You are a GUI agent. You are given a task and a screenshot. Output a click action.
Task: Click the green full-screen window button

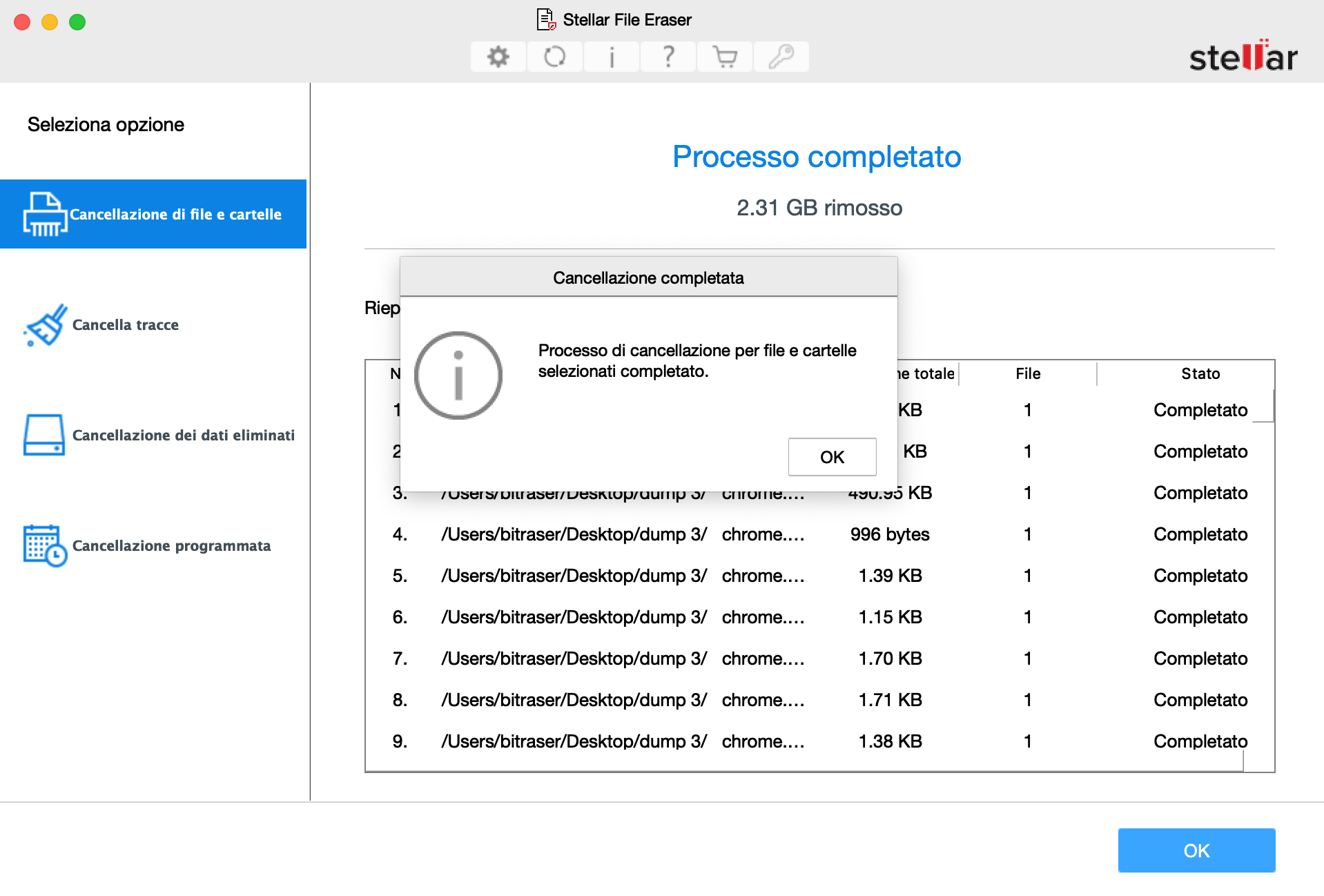[x=77, y=22]
